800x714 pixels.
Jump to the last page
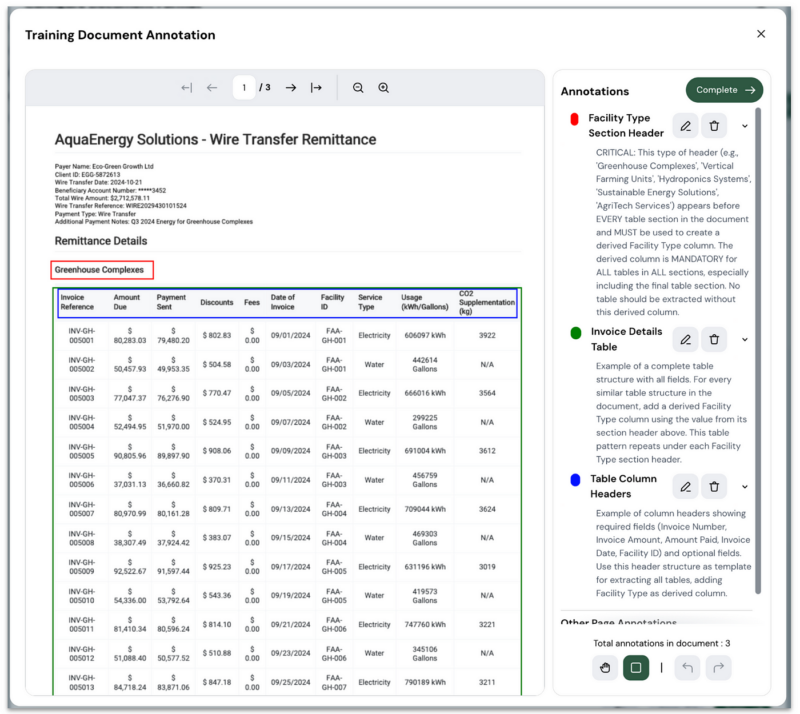(316, 88)
